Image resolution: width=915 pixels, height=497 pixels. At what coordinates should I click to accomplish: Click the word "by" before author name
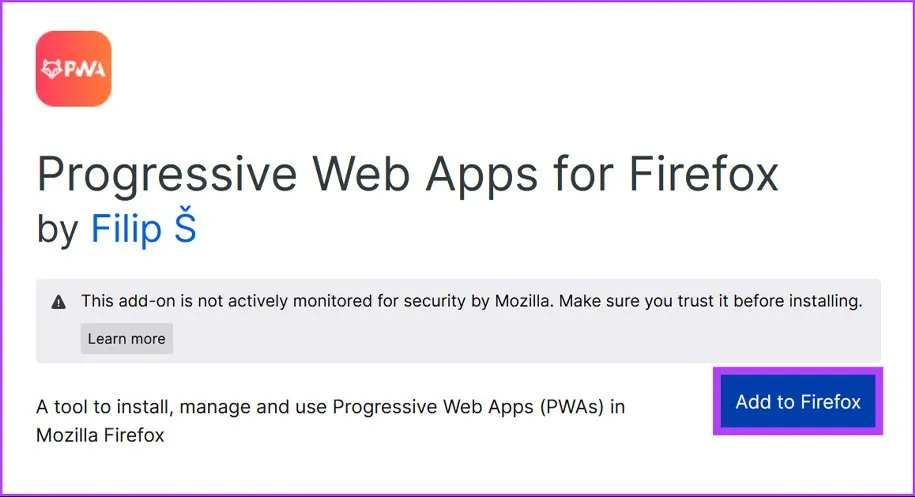point(57,228)
